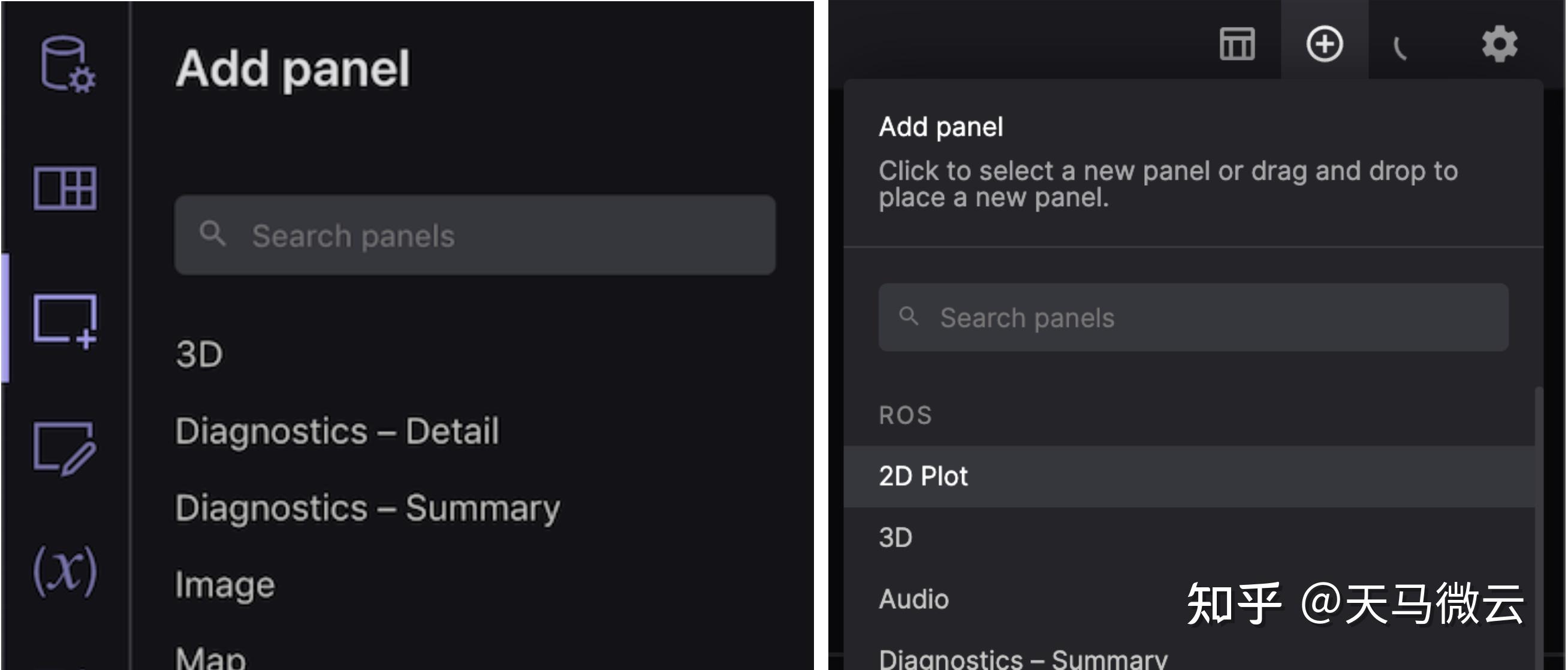Select the highlighted 2D Plot panel

click(924, 476)
